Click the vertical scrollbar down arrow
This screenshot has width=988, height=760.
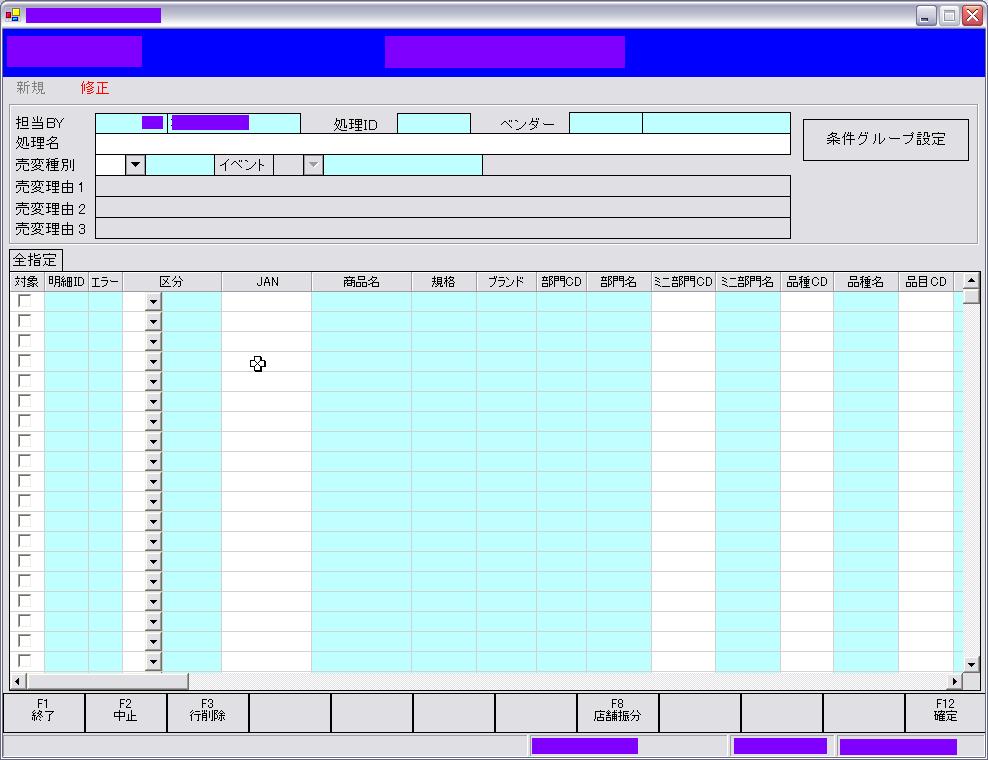(x=971, y=664)
